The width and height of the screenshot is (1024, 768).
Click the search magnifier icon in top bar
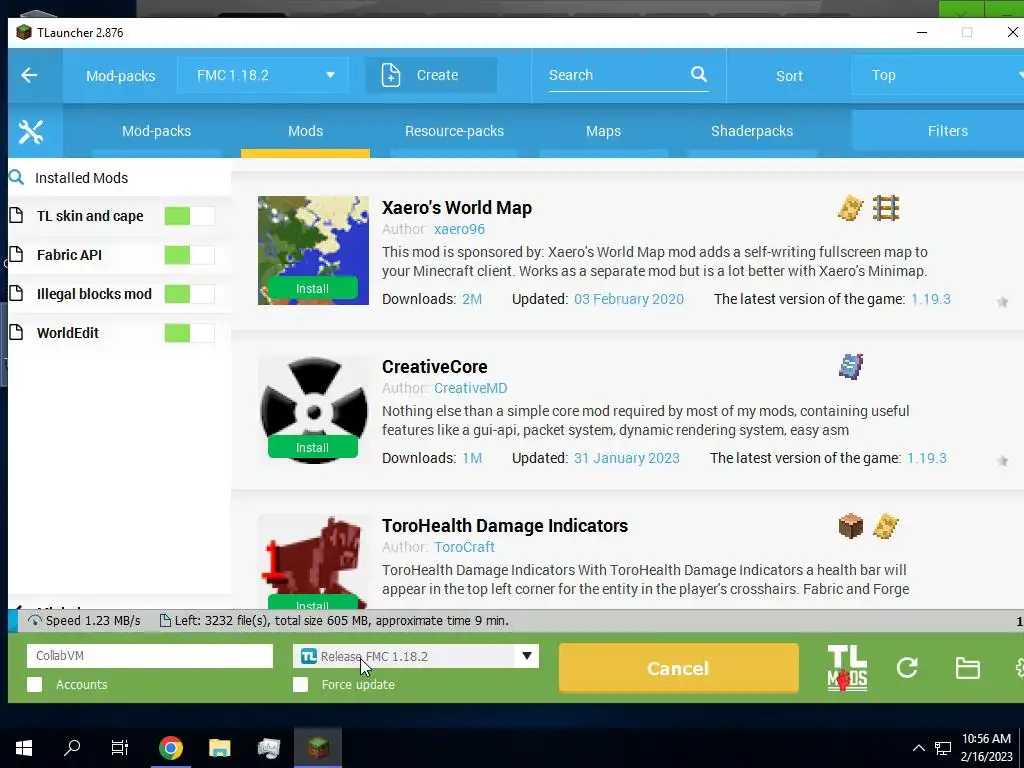[699, 74]
